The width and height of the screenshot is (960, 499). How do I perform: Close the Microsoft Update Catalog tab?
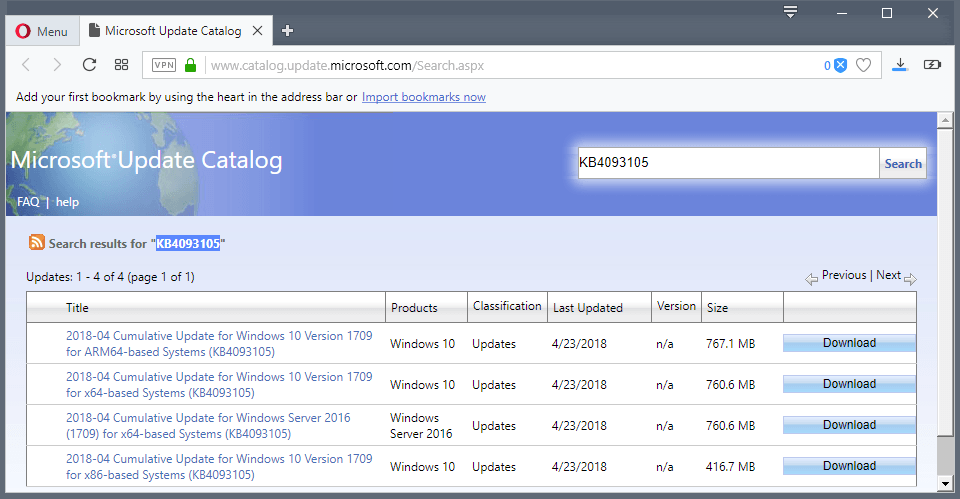(258, 31)
